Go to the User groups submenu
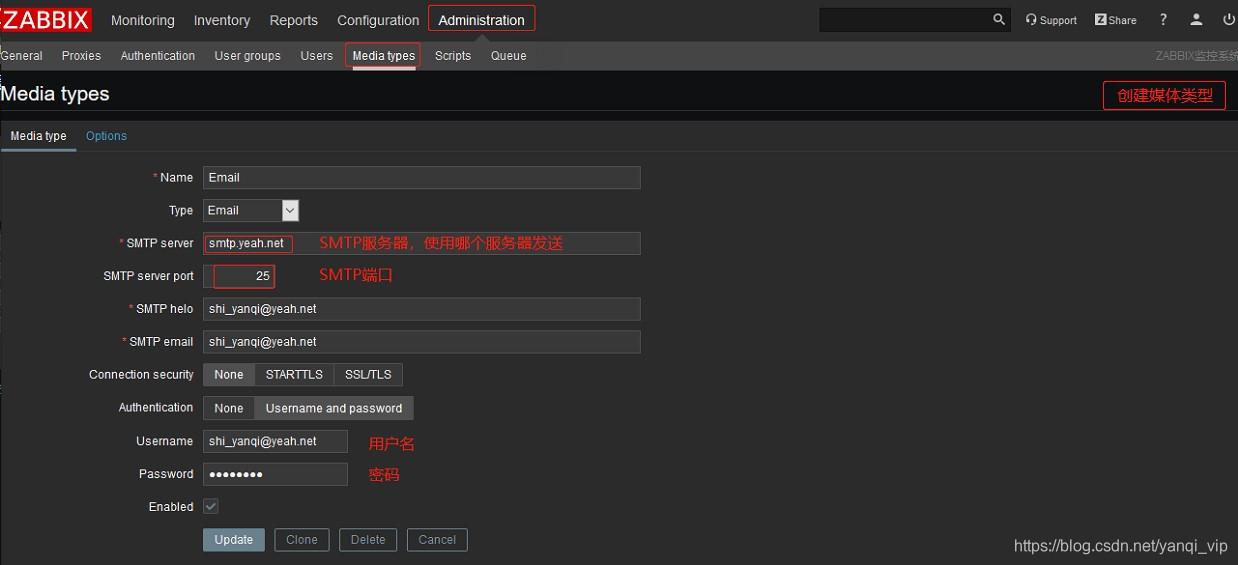 pyautogui.click(x=247, y=56)
